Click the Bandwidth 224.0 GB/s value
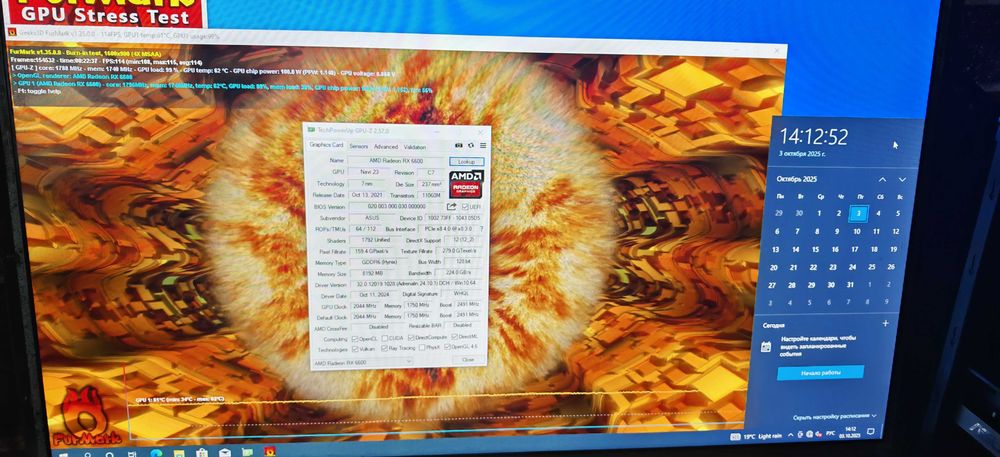 click(x=458, y=272)
